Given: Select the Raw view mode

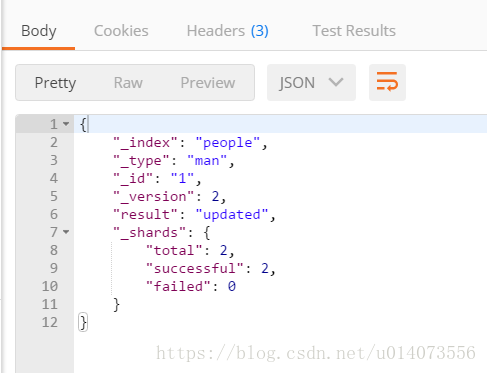Looking at the screenshot, I should point(128,83).
